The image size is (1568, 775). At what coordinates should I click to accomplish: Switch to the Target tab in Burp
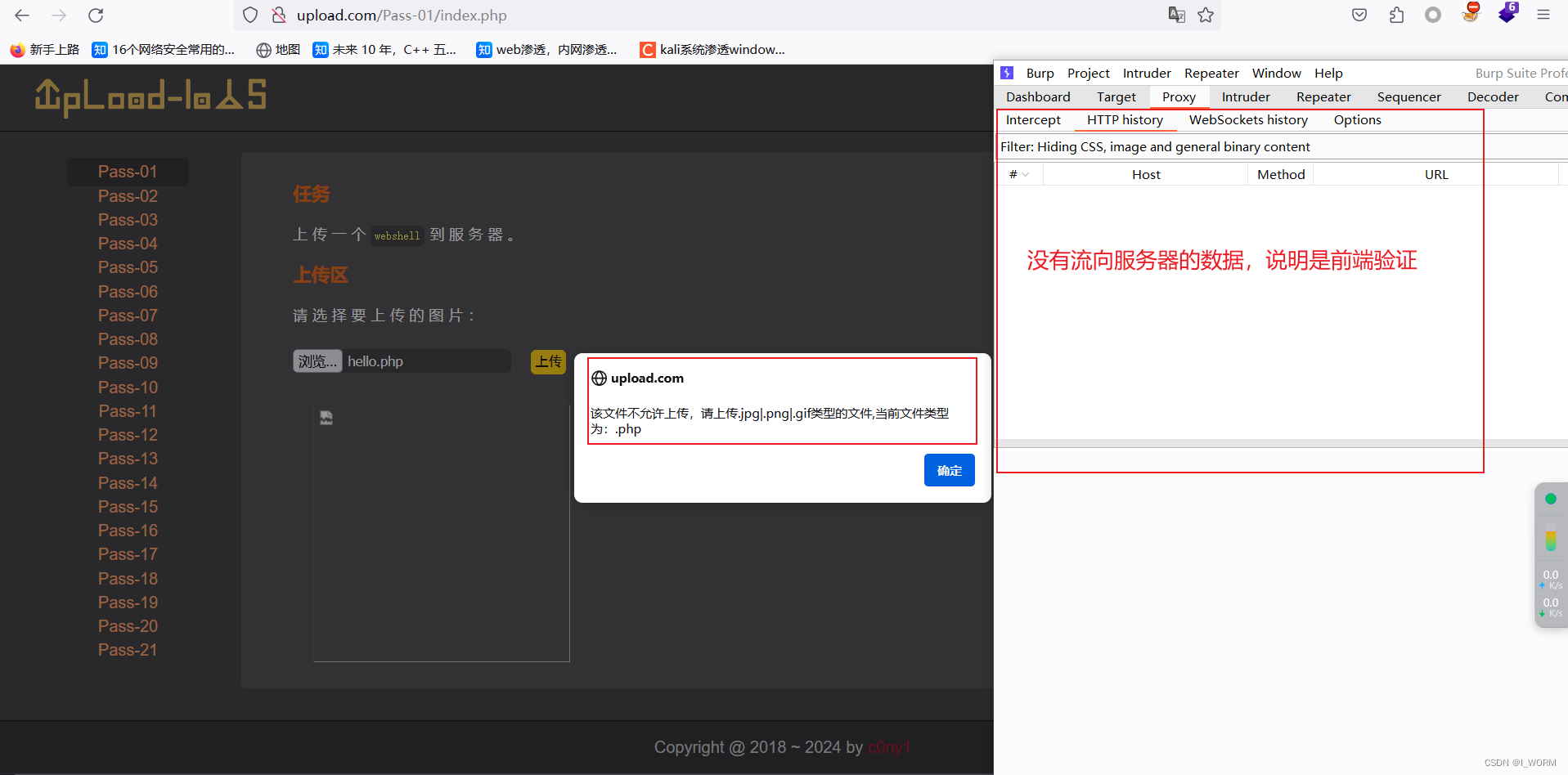click(1116, 96)
